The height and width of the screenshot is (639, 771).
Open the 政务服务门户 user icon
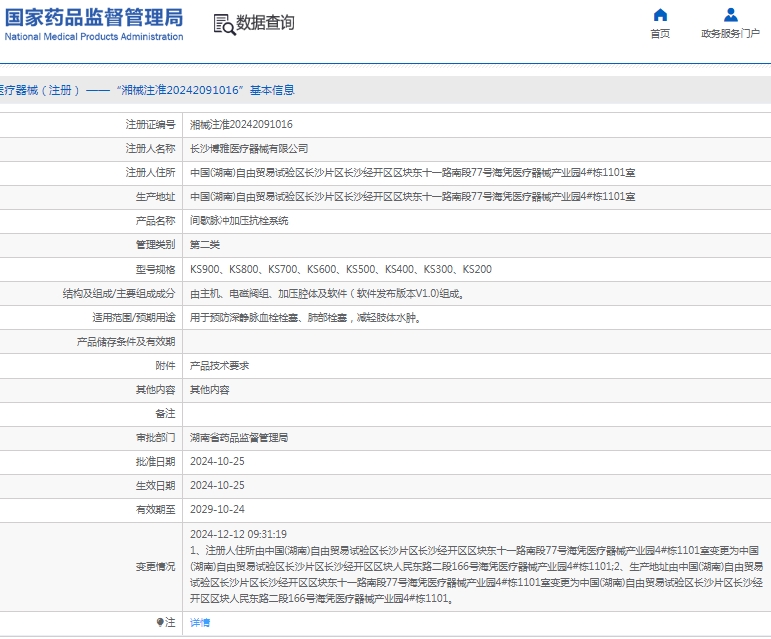click(x=731, y=15)
